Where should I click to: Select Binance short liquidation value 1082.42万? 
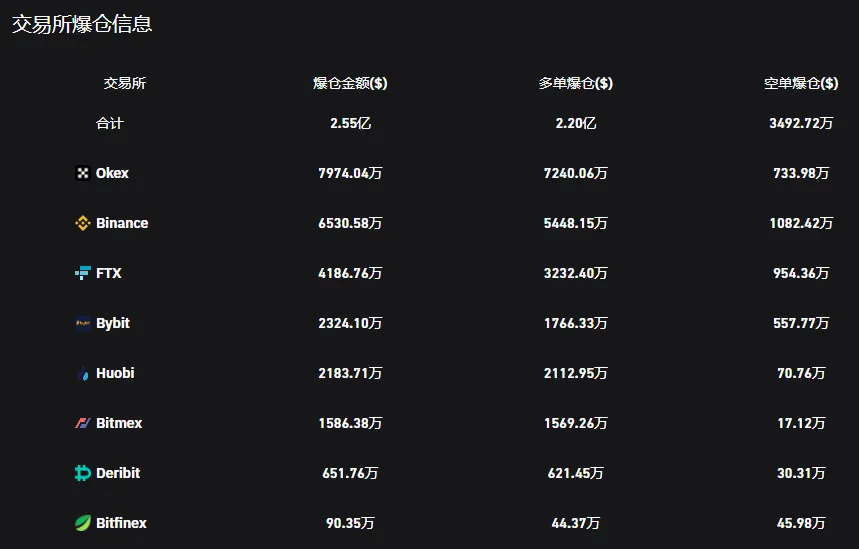tap(801, 223)
